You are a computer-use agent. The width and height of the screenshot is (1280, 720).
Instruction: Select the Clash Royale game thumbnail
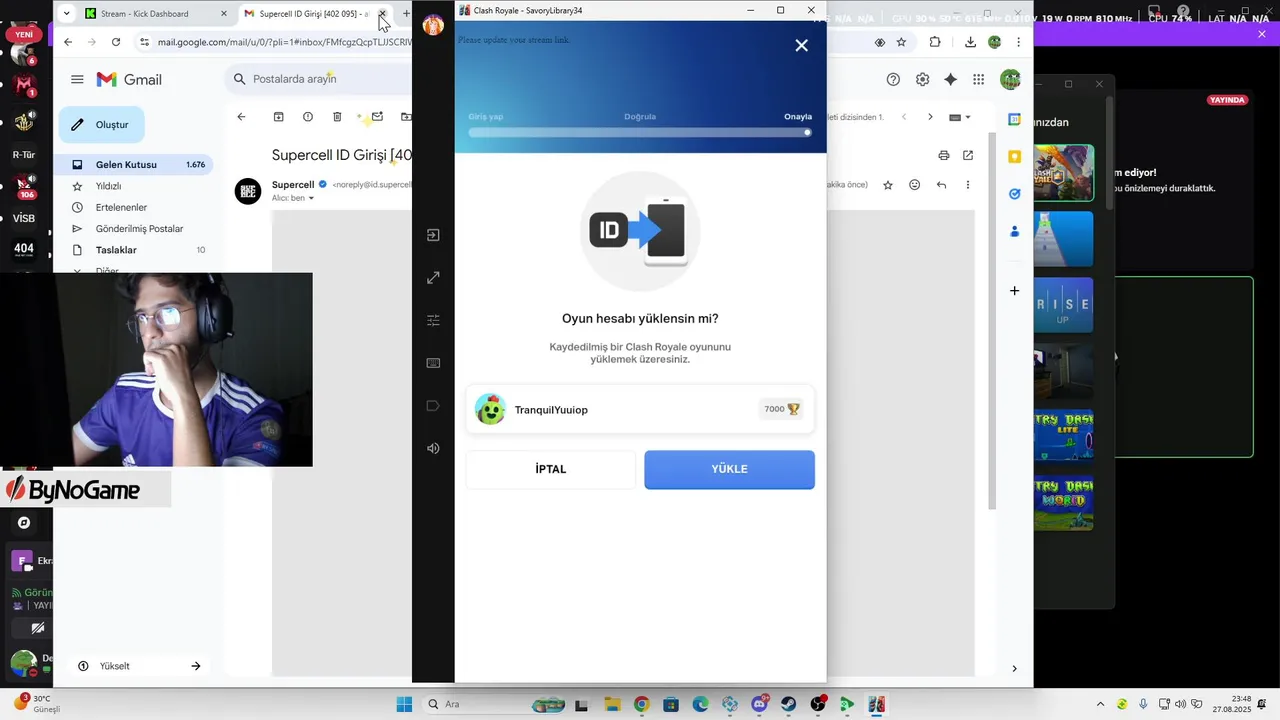1063,172
